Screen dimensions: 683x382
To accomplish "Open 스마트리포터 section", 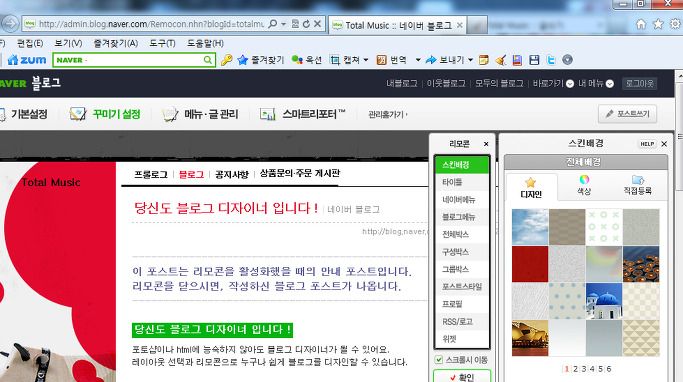I will coord(302,114).
